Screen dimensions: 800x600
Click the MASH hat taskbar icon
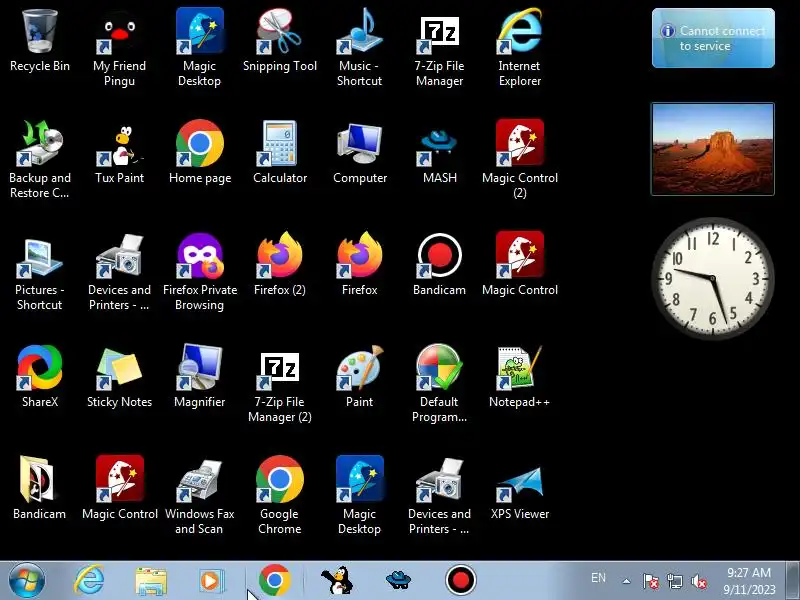tap(398, 581)
